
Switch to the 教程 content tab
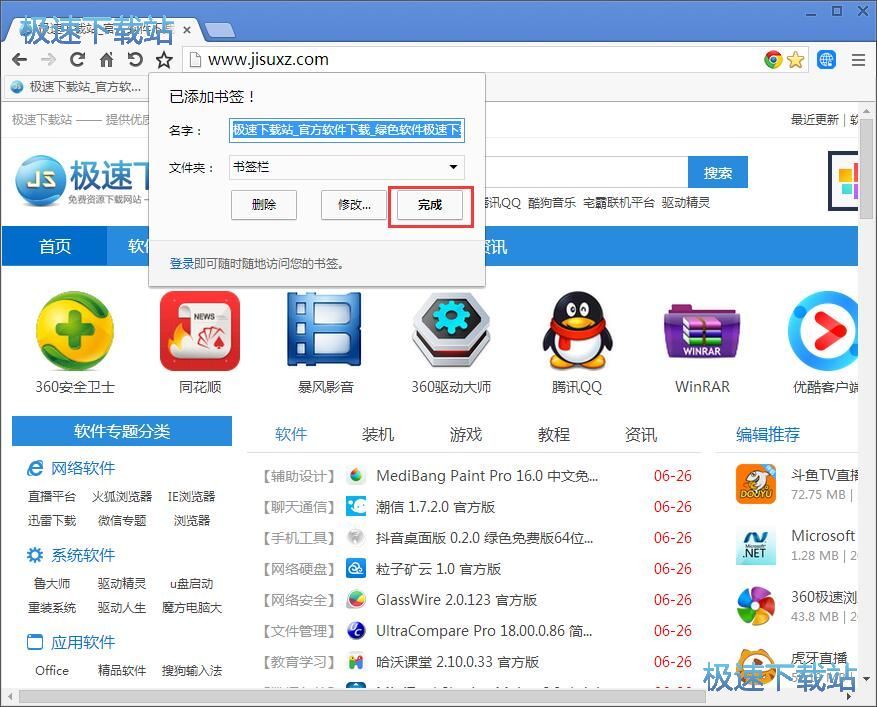[554, 434]
